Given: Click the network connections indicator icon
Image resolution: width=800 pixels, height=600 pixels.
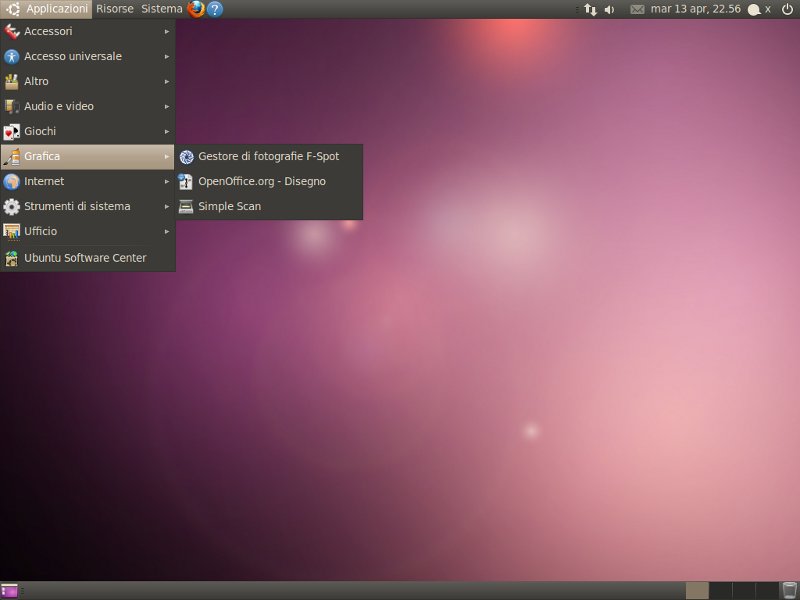Looking at the screenshot, I should [x=590, y=9].
